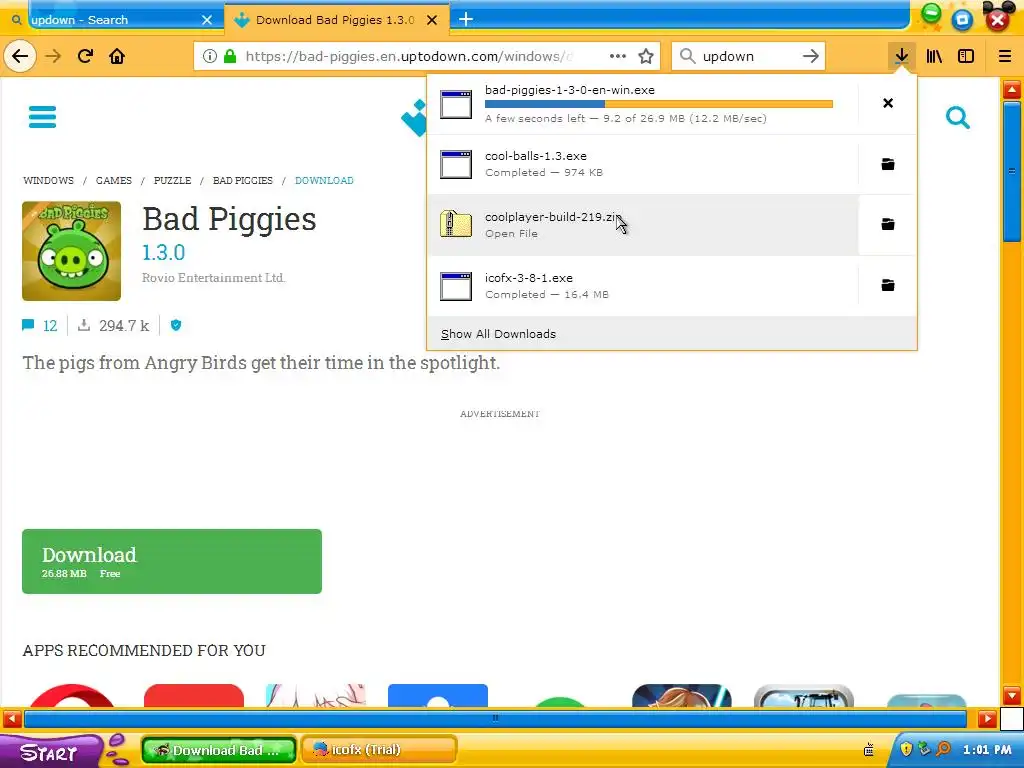Viewport: 1024px width, 768px height.
Task: Click the yellow shield tray icon
Action: 906,750
